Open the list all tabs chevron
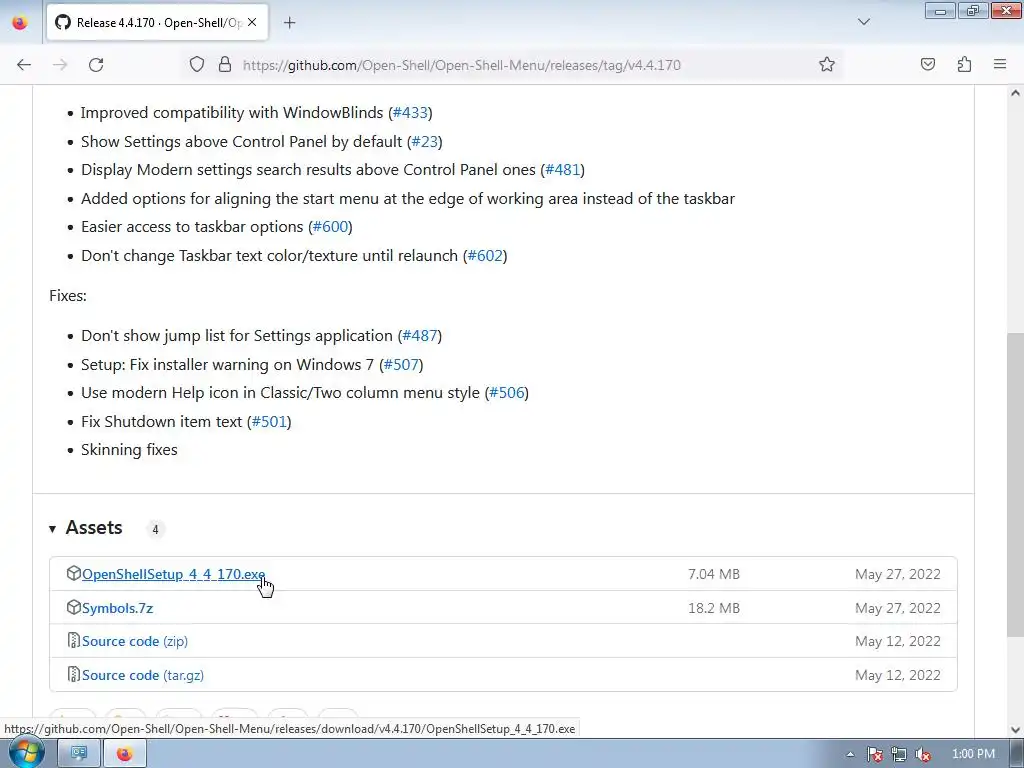Image resolution: width=1024 pixels, height=768 pixels. point(863,22)
